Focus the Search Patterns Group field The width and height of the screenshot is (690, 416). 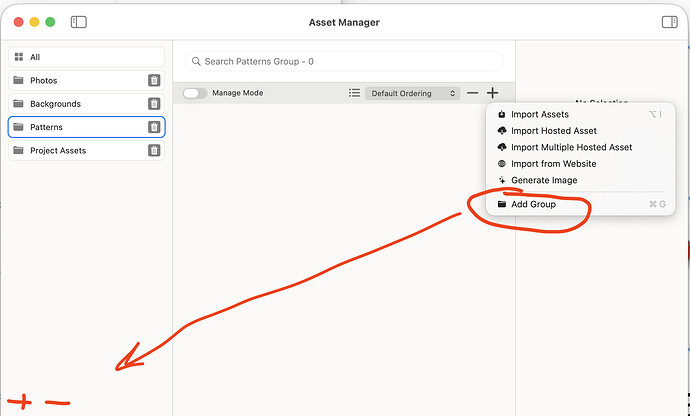pos(345,62)
